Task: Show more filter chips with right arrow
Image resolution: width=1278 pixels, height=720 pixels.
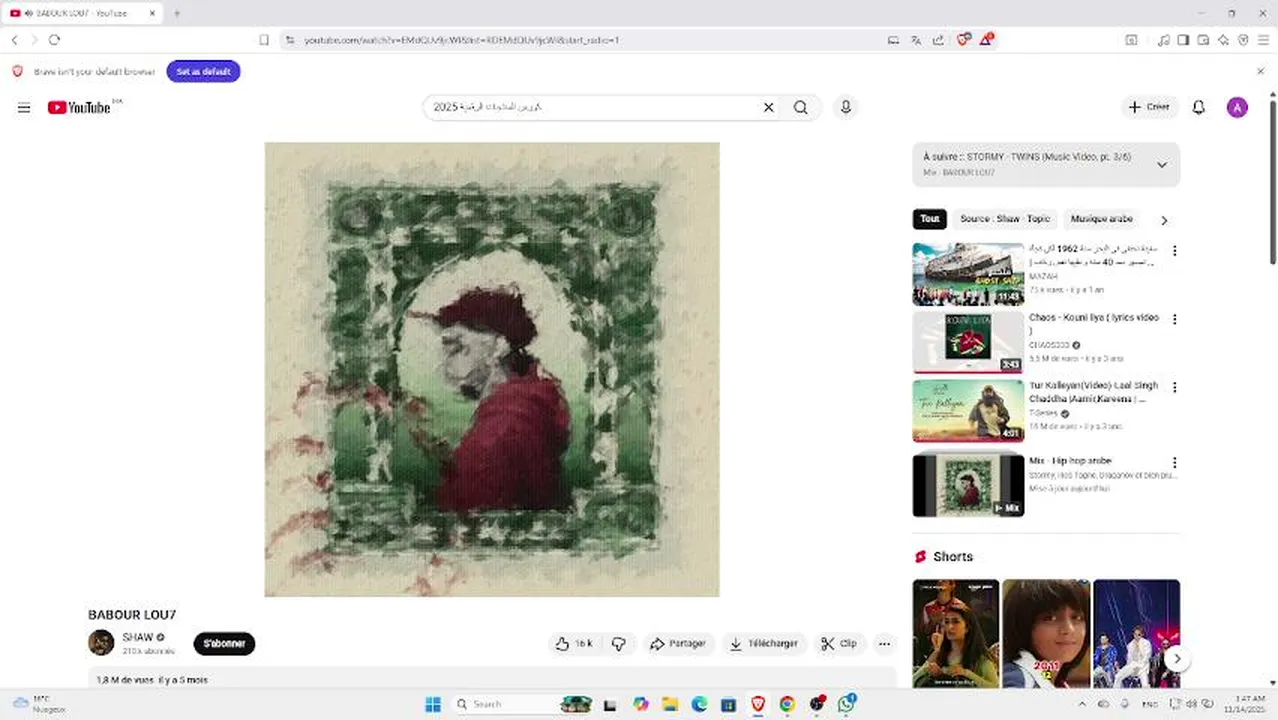Action: 1164,220
